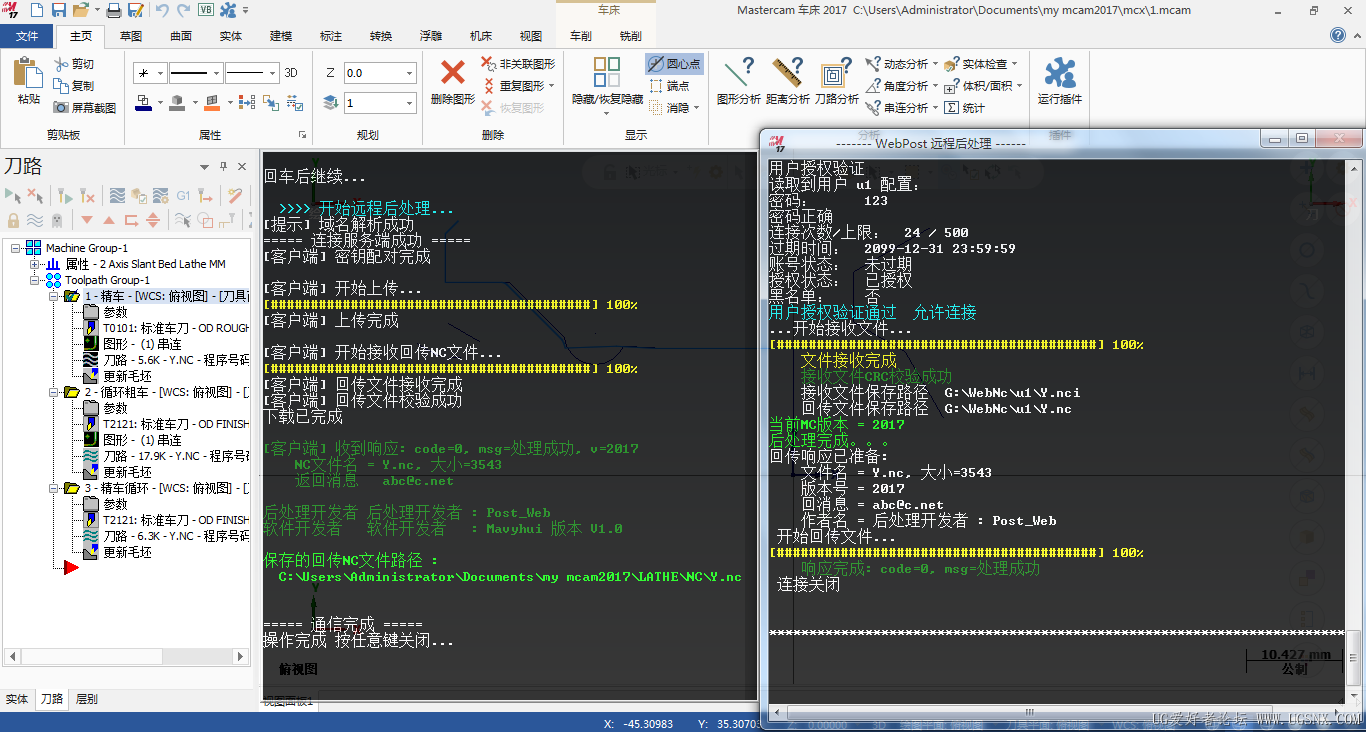Open the Z depth value dropdown

click(x=409, y=73)
